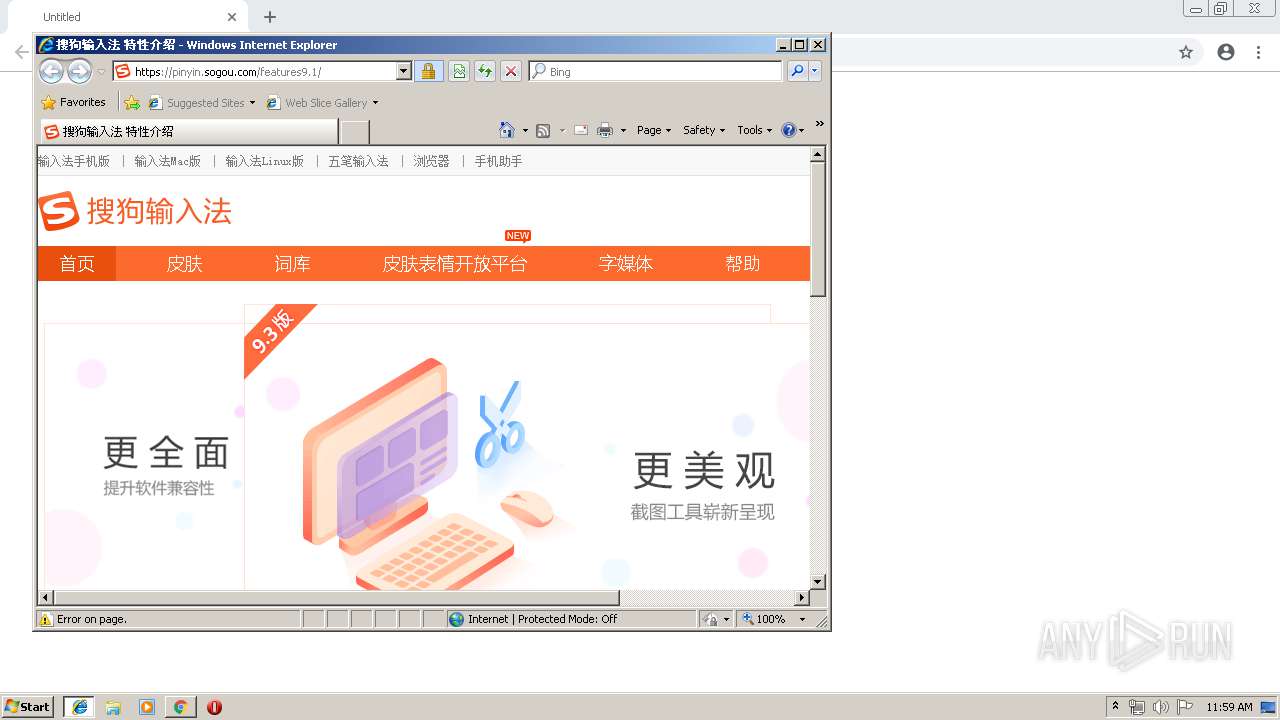The image size is (1280, 720).
Task: Open the Page menu dropdown
Action: tap(654, 130)
